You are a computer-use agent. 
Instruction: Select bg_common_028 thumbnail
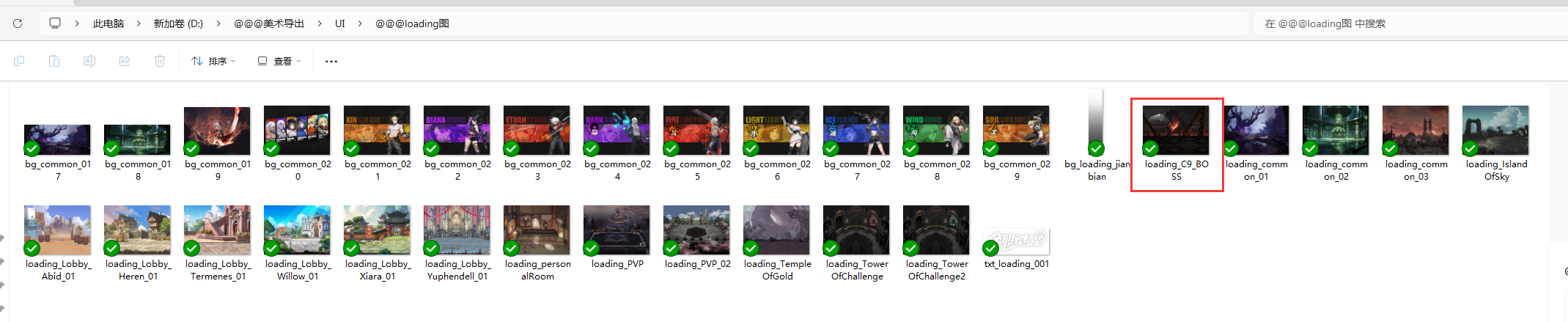[936, 131]
